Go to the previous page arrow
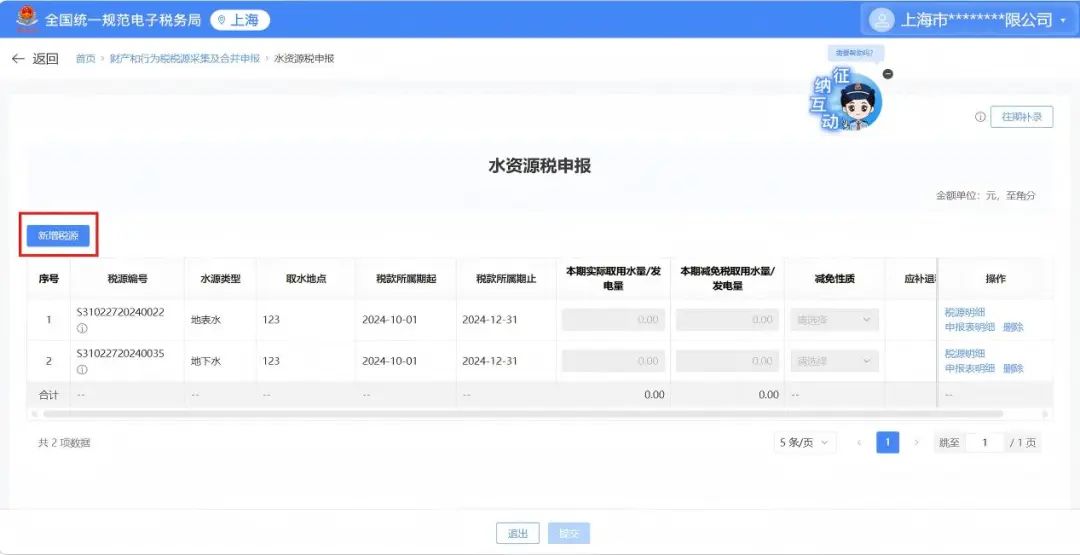The height and width of the screenshot is (555, 1080). [x=858, y=442]
